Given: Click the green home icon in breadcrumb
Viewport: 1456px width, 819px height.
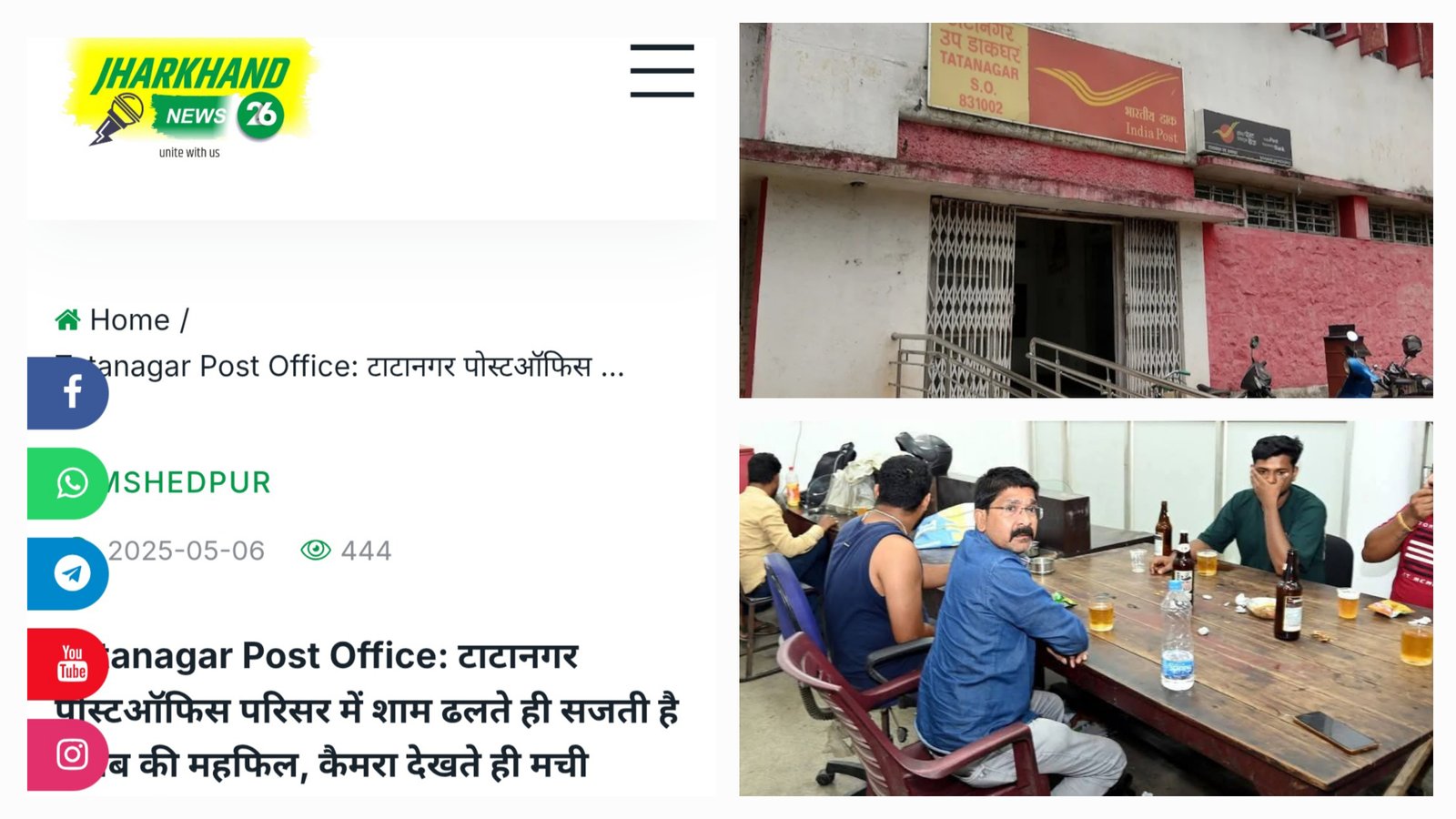Looking at the screenshot, I should (67, 319).
